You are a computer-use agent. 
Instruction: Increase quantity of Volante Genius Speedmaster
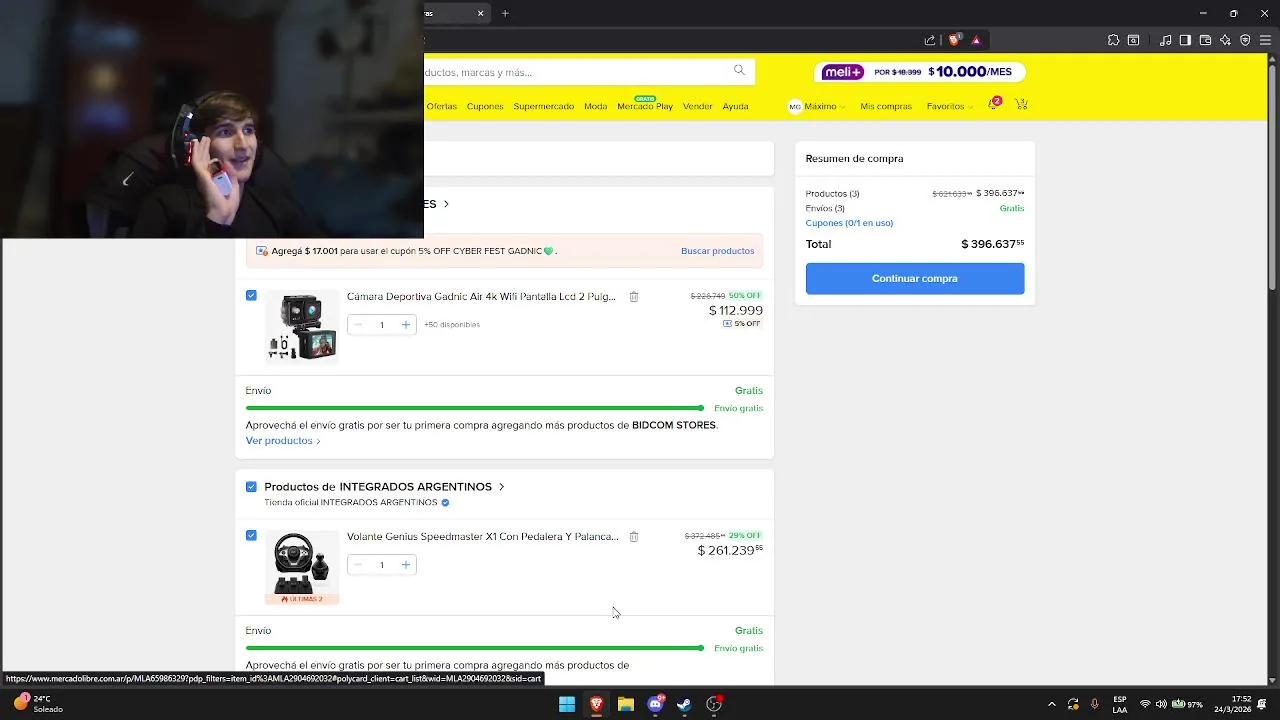(405, 564)
